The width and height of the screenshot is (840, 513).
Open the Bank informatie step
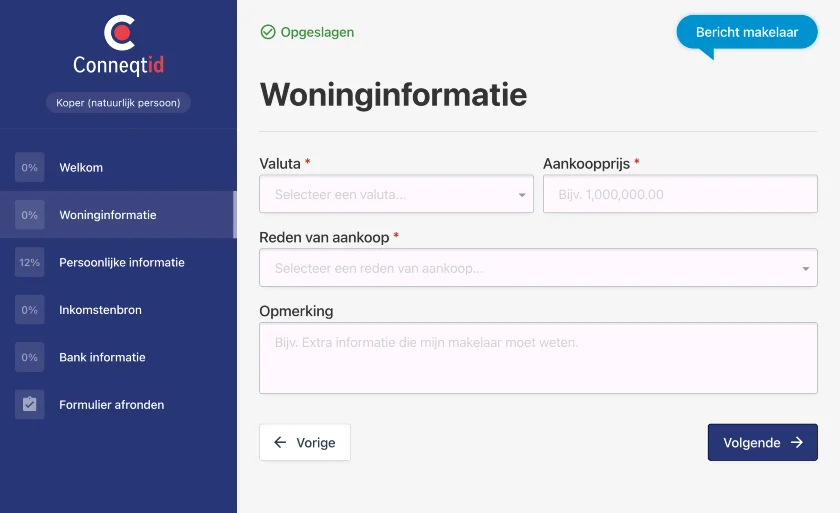[118, 357]
